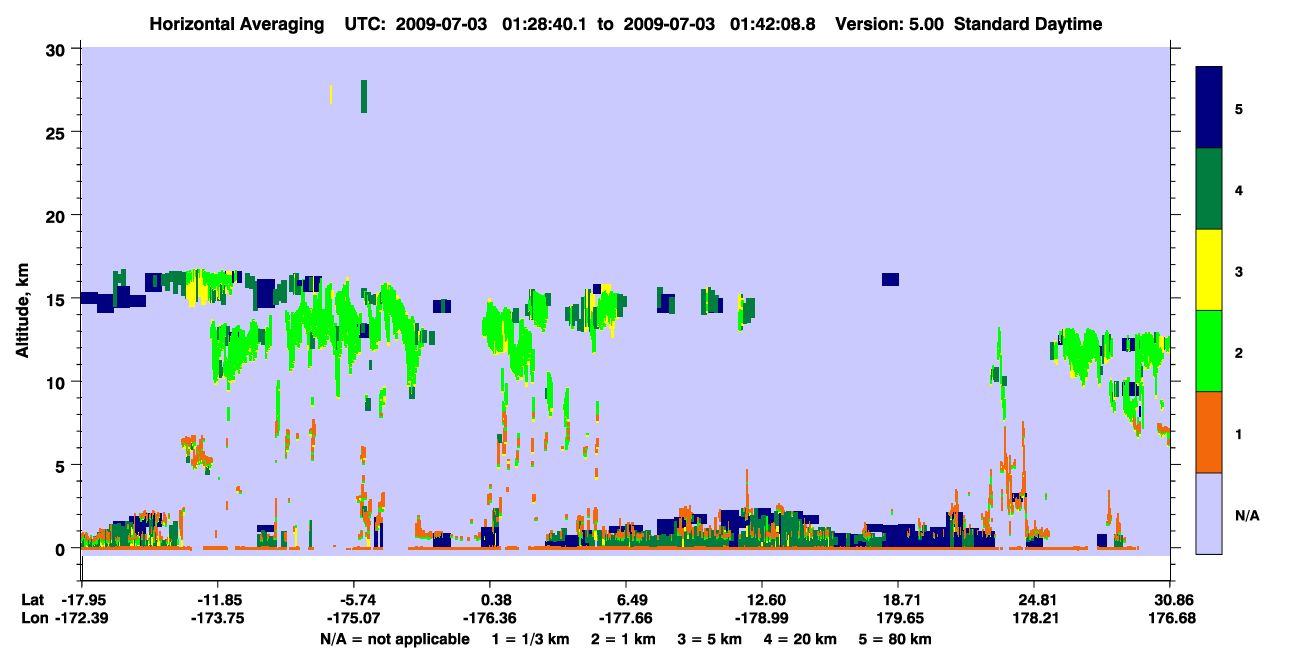Click longitude value 179.65

pyautogui.click(x=898, y=618)
